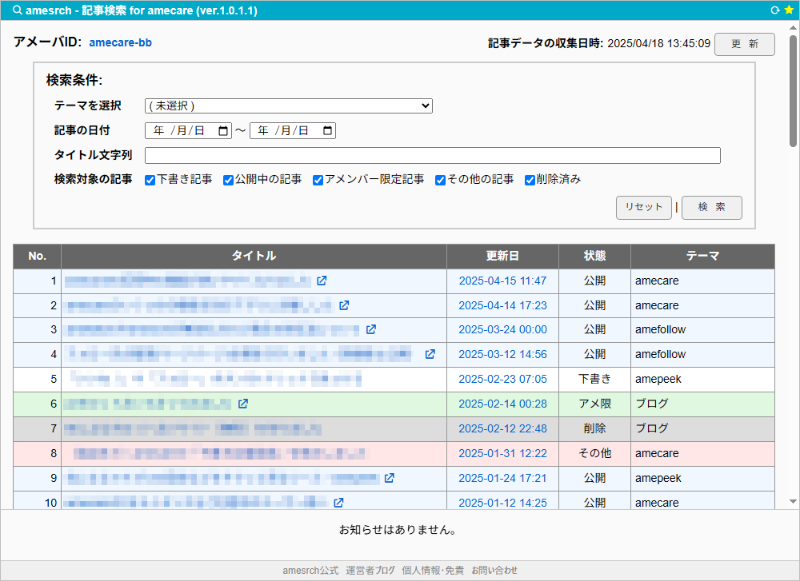Viewport: 800px width, 581px height.
Task: Click the テーマ column header
Action: tap(702, 257)
